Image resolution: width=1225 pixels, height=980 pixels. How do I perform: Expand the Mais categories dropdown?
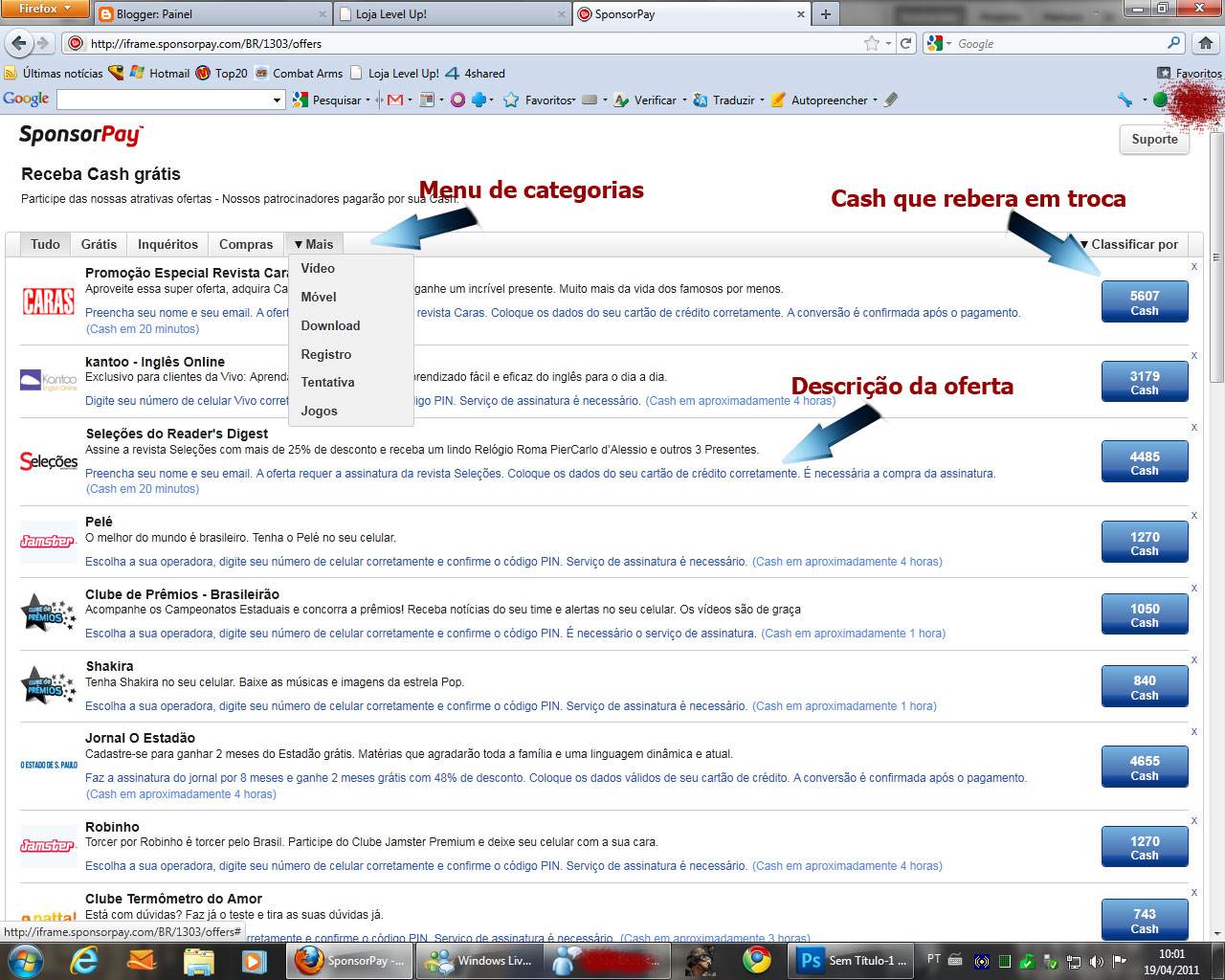(x=314, y=244)
